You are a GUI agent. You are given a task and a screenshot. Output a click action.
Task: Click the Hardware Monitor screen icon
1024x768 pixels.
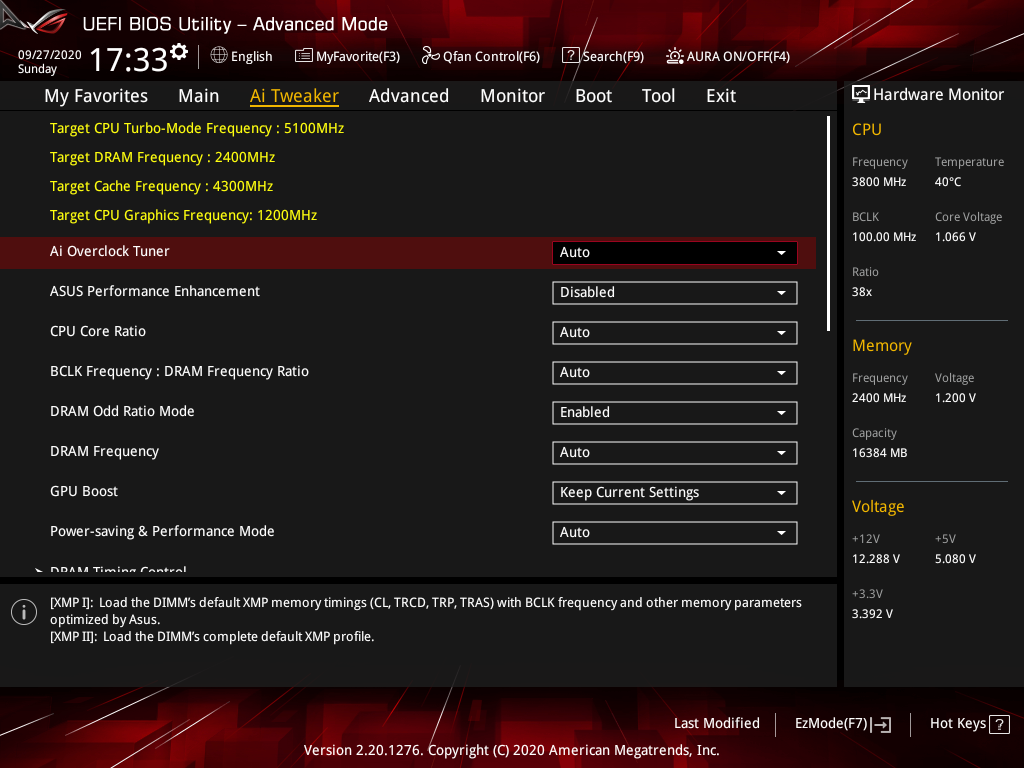pyautogui.click(x=861, y=95)
